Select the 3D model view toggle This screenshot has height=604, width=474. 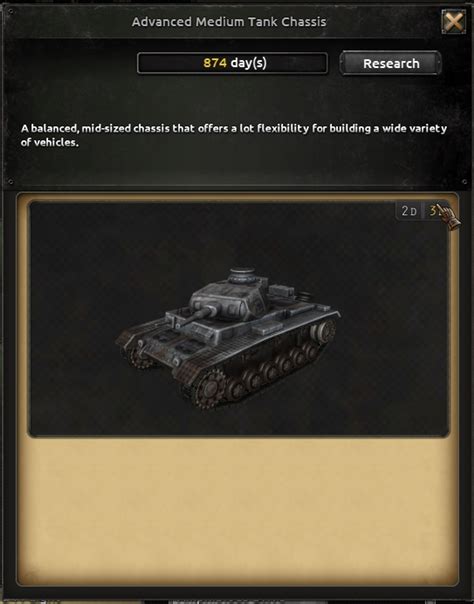pos(435,211)
